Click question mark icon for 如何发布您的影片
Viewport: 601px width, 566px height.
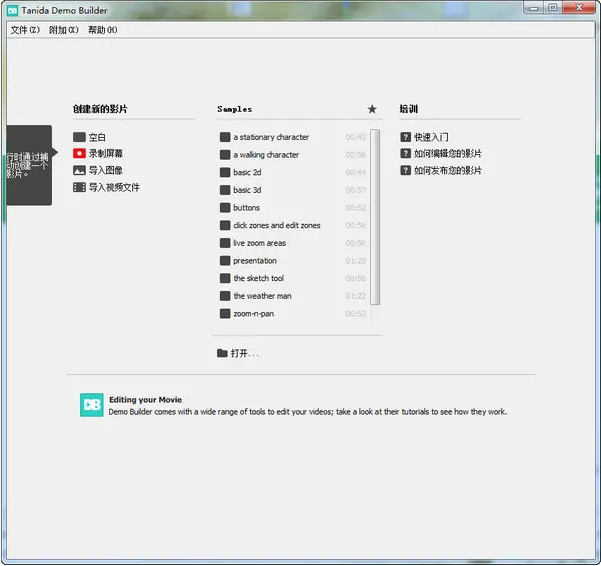[406, 171]
